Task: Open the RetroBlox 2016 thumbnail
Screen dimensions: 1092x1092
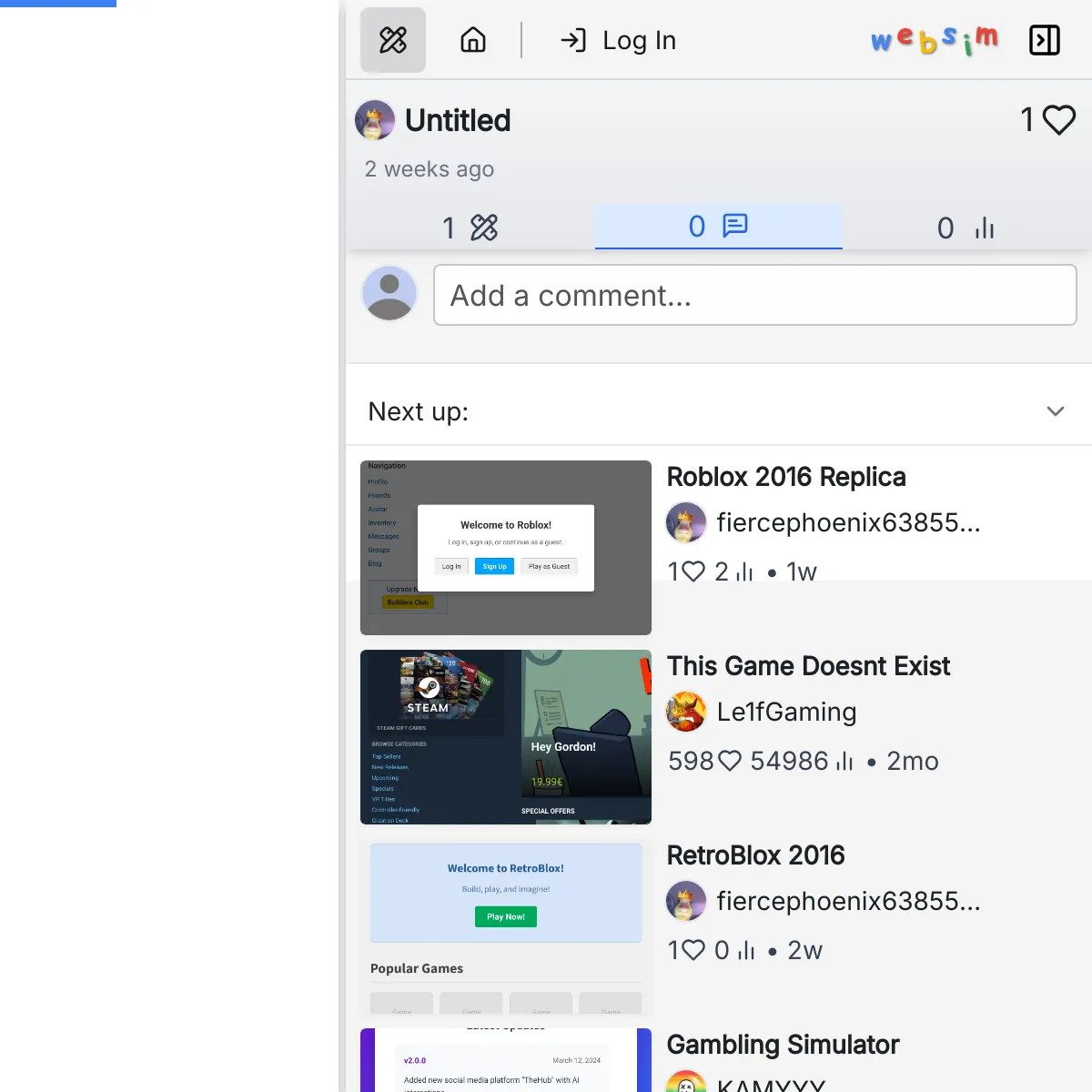Action: tap(506, 926)
